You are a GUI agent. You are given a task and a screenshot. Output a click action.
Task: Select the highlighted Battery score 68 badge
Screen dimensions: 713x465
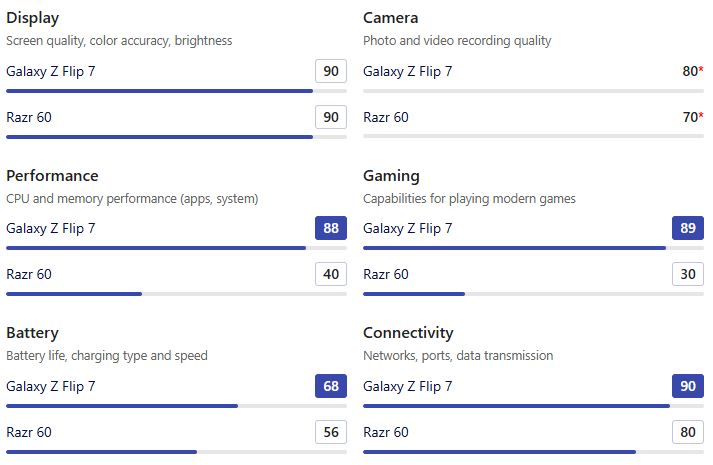click(x=331, y=386)
